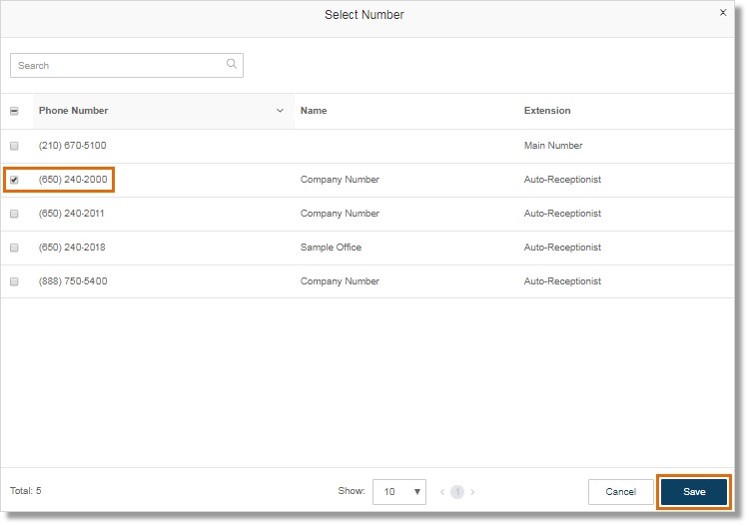Click Company Number in the (650) 240-2011 row
Viewport: 749px width, 526px height.
(x=340, y=213)
